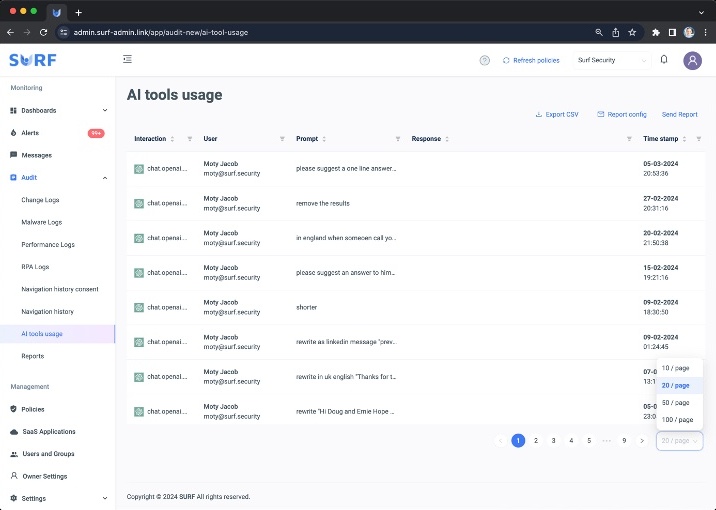Click Export CSV

click(x=557, y=115)
